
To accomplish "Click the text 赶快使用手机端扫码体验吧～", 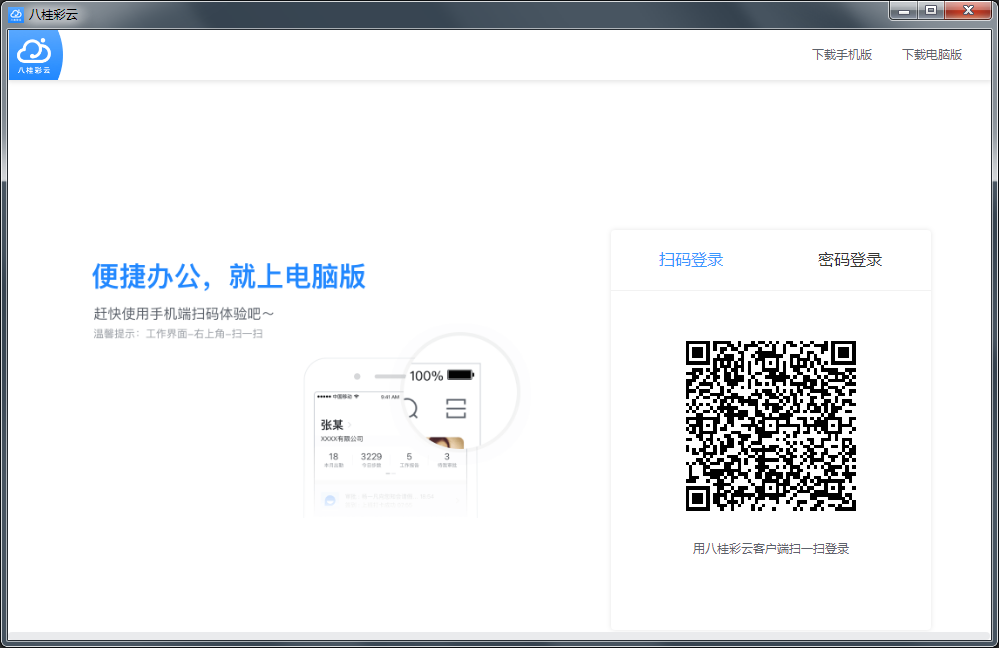I will [x=183, y=313].
